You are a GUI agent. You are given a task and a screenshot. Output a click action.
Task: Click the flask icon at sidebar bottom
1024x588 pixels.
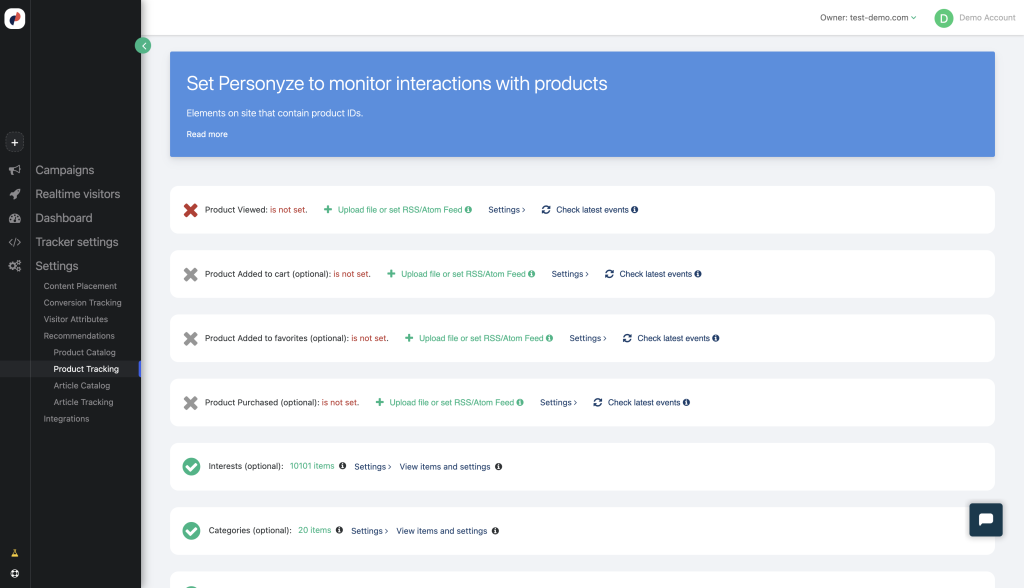[x=14, y=553]
